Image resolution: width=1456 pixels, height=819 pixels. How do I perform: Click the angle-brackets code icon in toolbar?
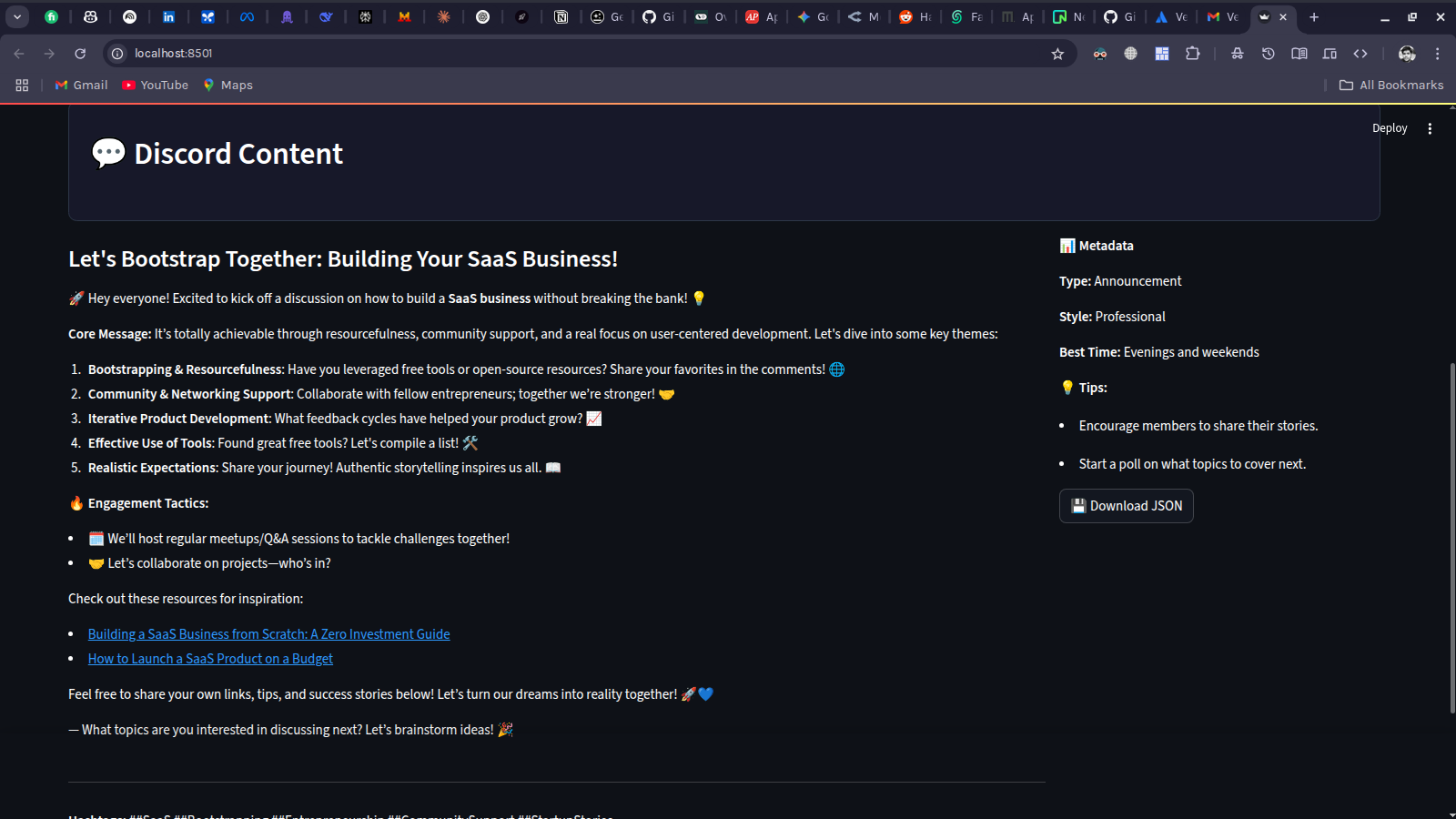(x=1360, y=54)
